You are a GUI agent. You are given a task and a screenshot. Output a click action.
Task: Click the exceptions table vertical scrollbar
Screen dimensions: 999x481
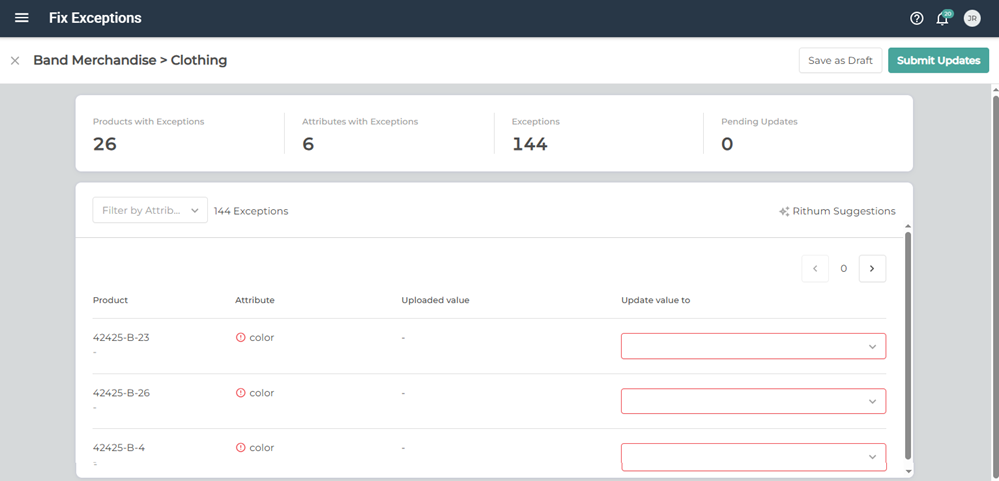908,345
